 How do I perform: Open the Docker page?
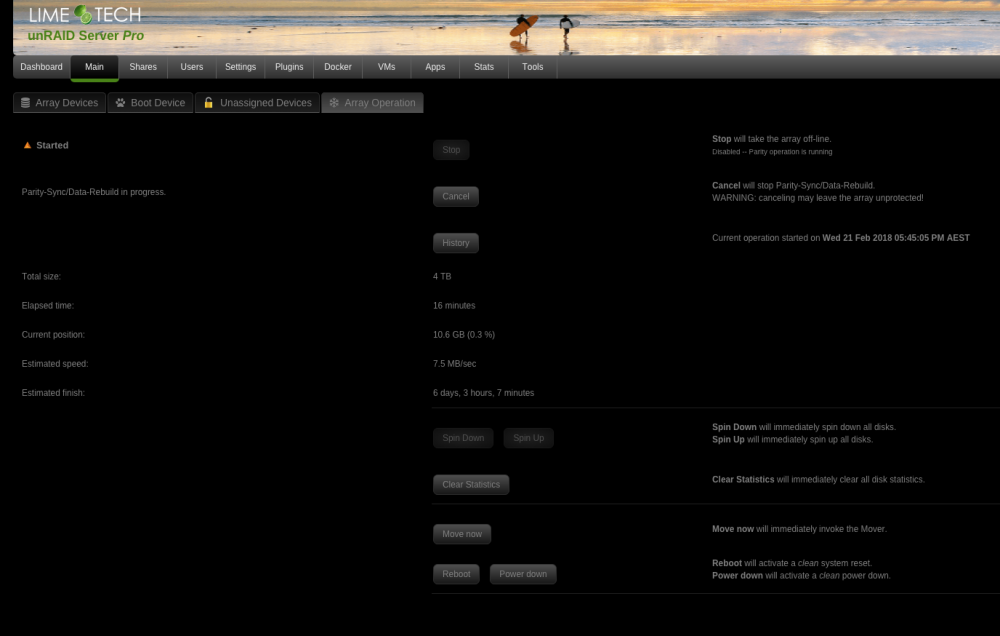(338, 67)
